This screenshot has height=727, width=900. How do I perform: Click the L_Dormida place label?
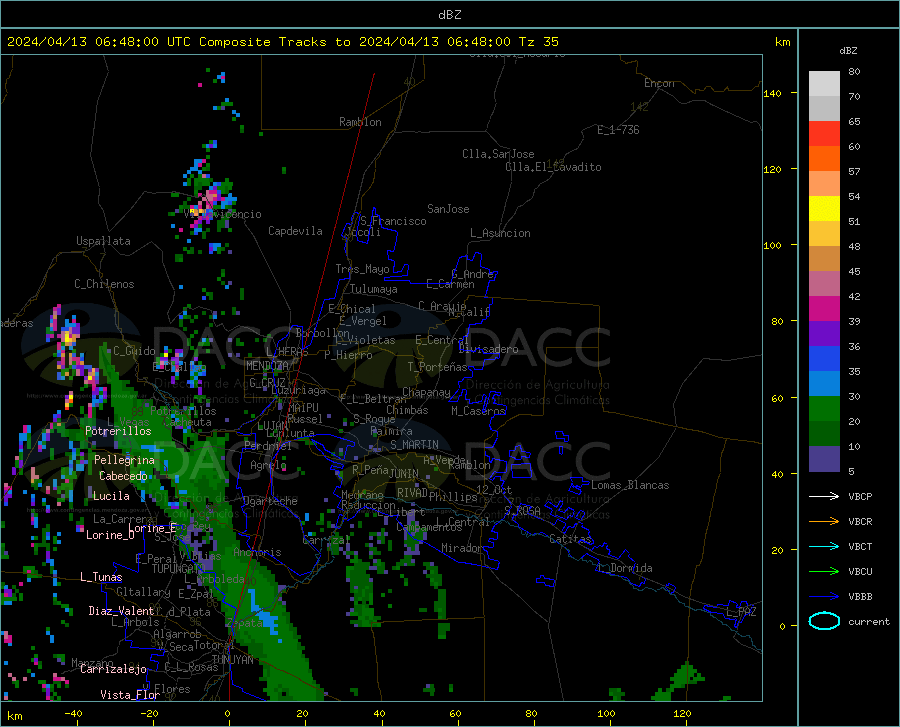click(625, 568)
